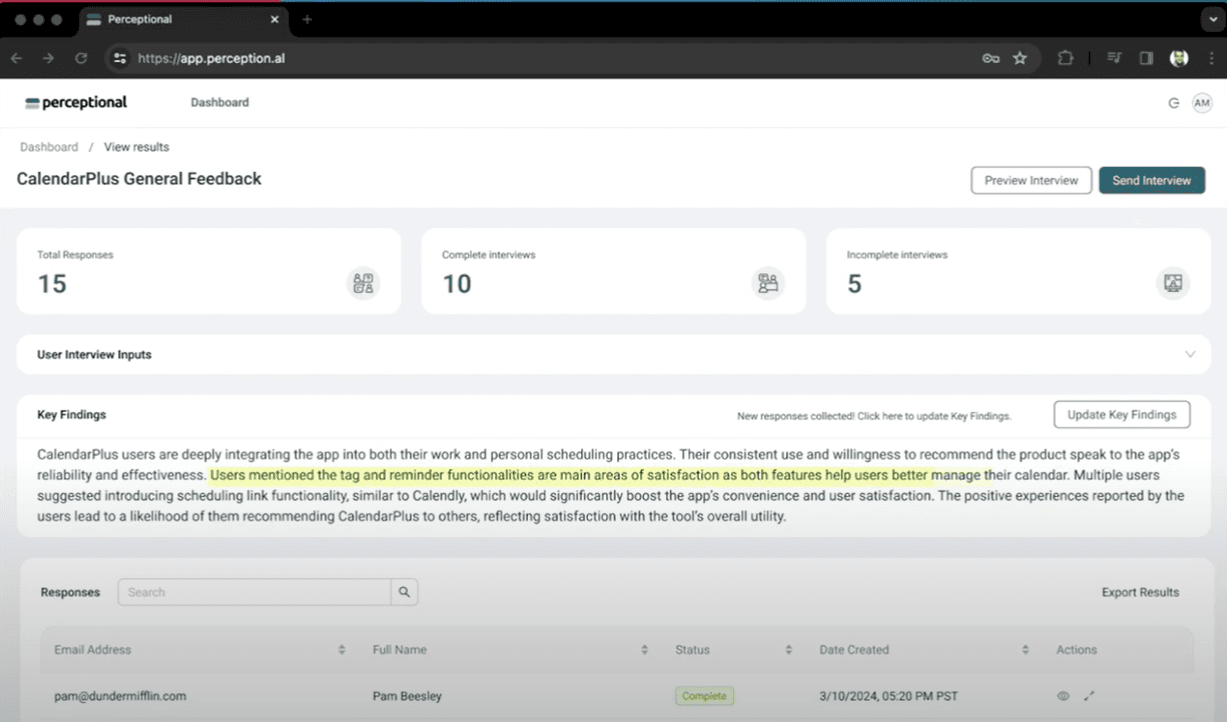Click the Pam Beesley name cell
Viewport: 1227px width, 722px height.
pyautogui.click(x=407, y=696)
